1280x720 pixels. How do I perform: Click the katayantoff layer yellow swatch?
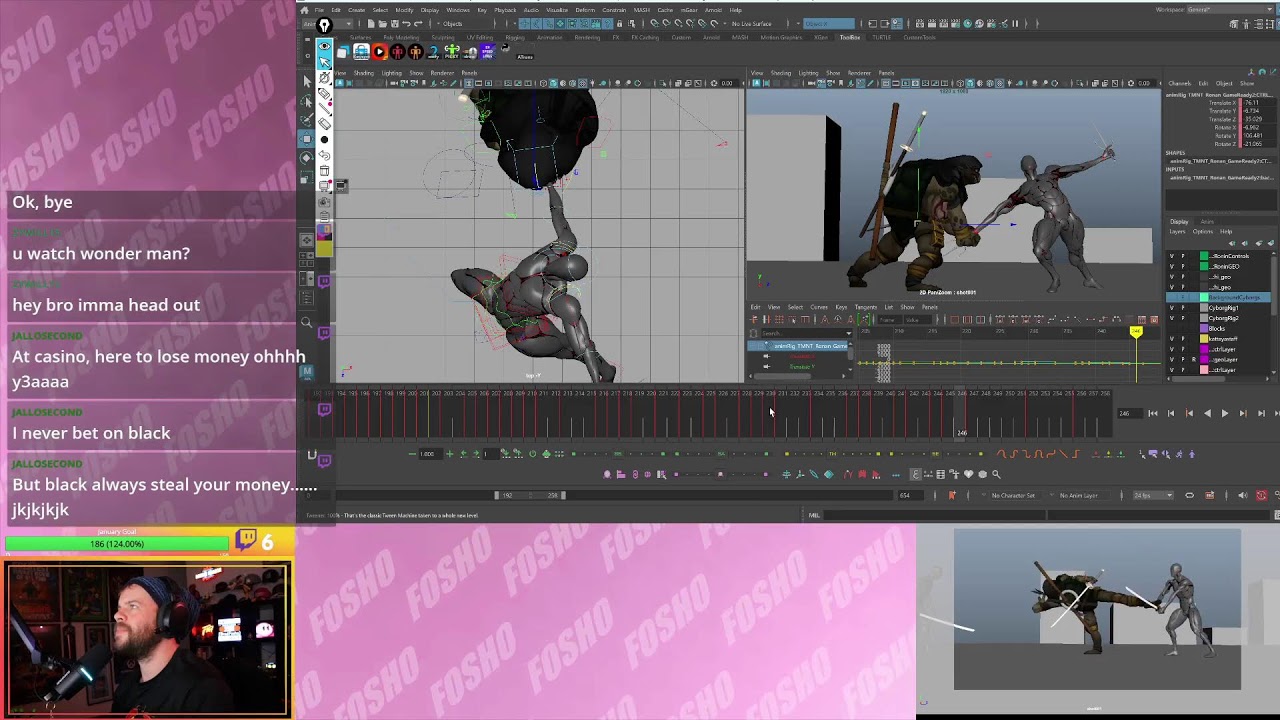pyautogui.click(x=1204, y=339)
